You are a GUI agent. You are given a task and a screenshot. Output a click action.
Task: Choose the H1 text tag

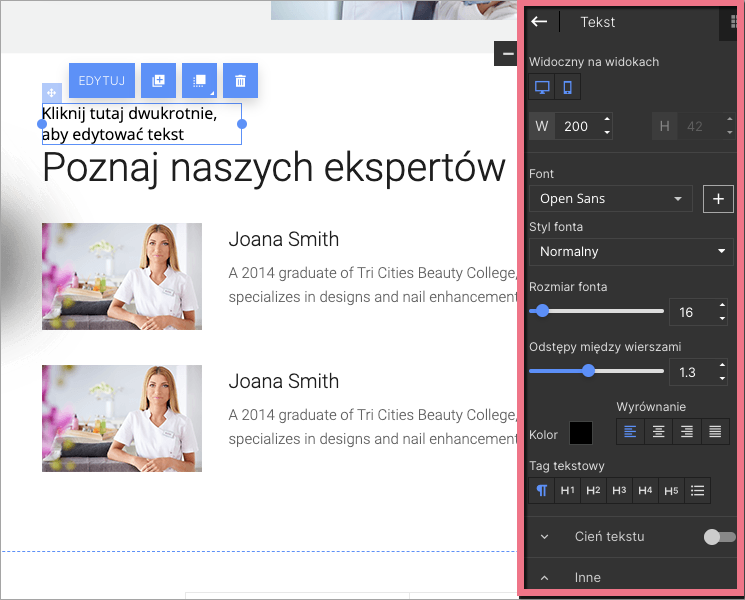568,490
